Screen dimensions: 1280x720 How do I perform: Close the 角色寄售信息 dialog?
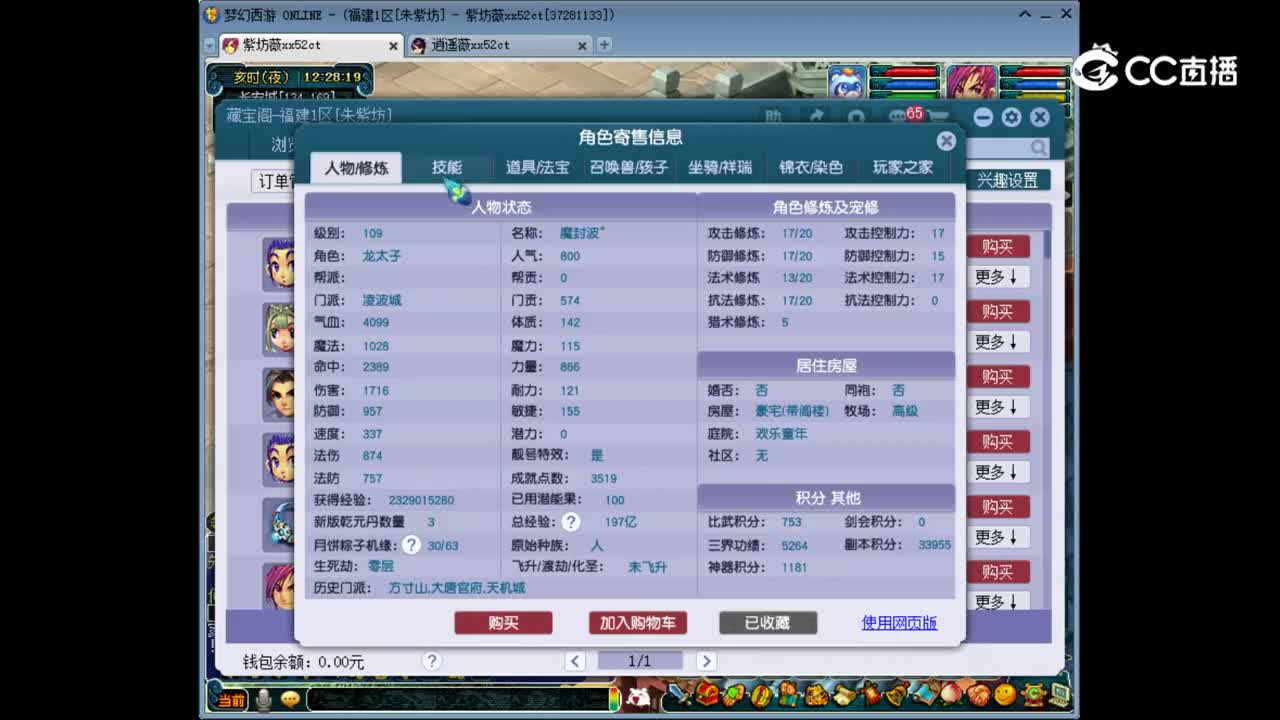pyautogui.click(x=946, y=141)
